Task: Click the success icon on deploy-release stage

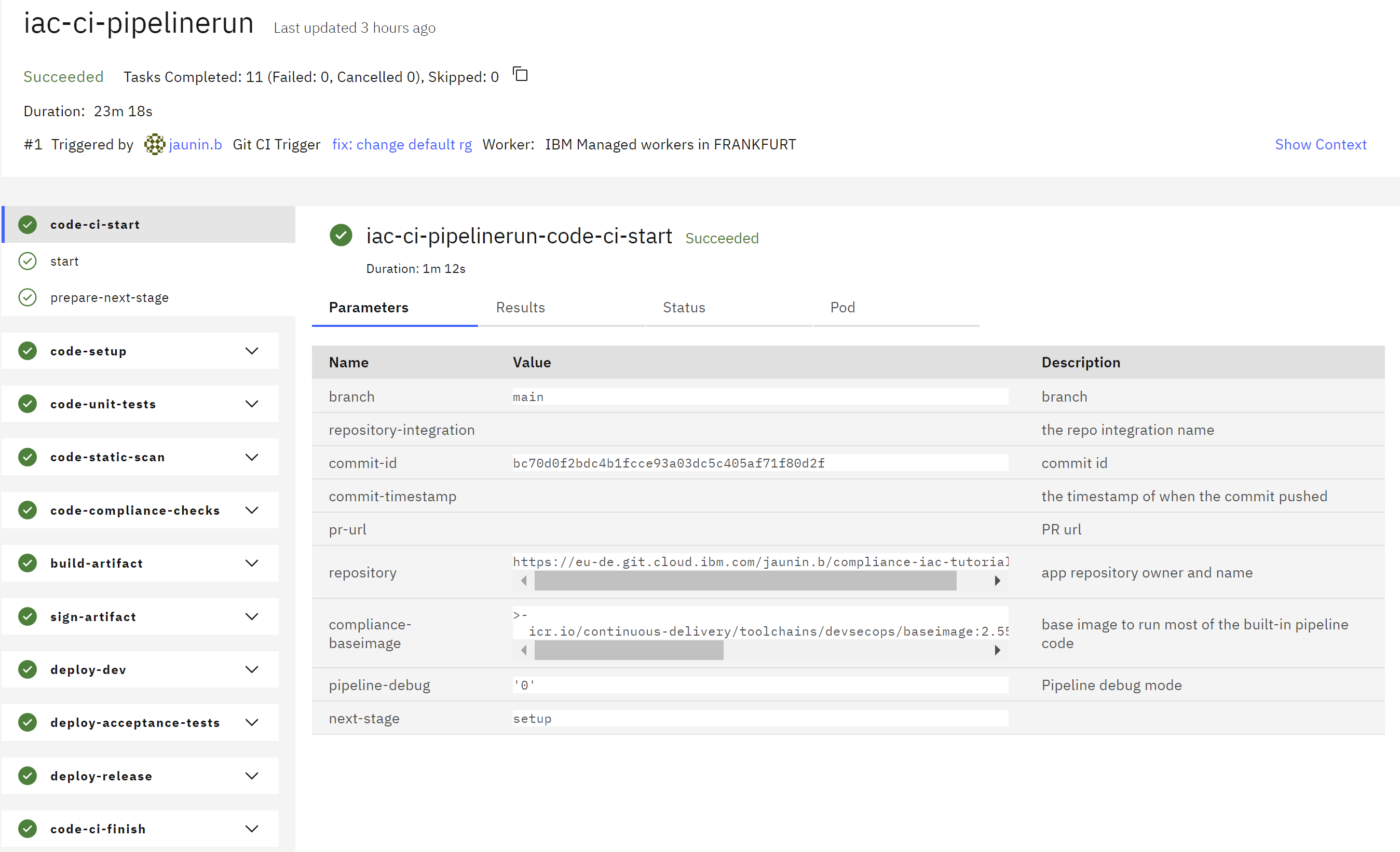Action: pos(28,775)
